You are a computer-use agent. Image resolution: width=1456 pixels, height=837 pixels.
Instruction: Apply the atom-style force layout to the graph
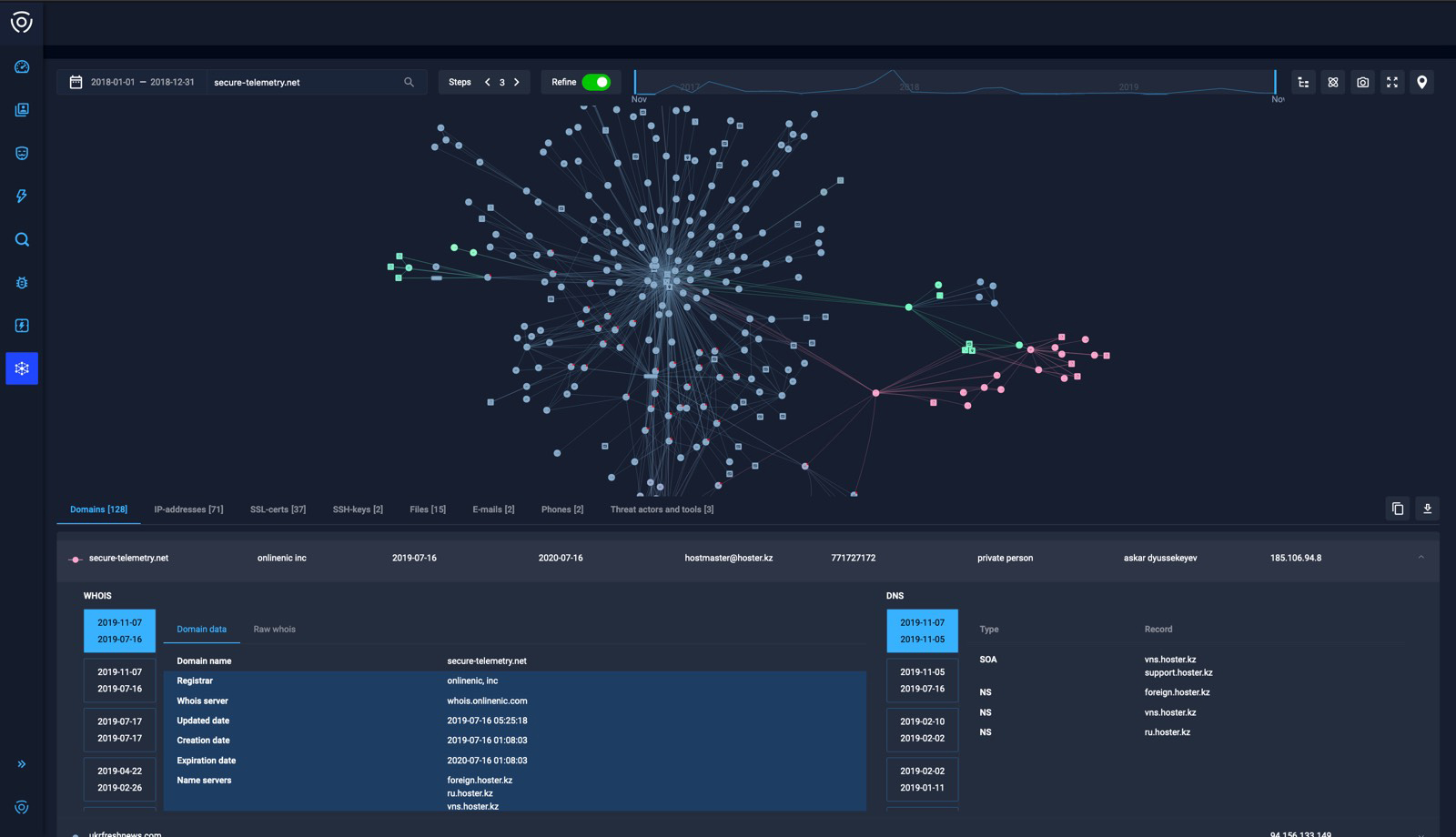[1333, 82]
